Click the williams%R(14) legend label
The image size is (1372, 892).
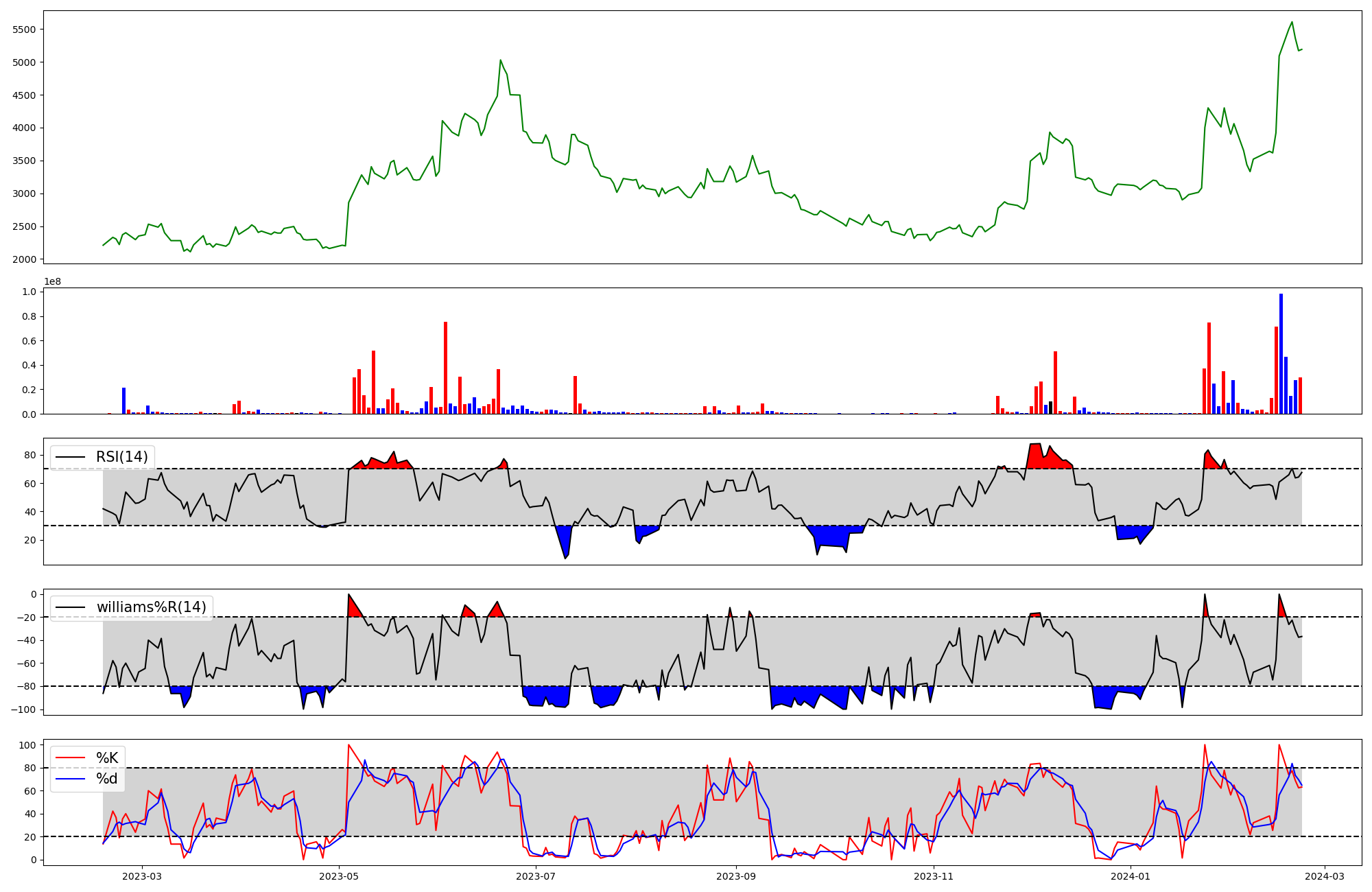[151, 607]
